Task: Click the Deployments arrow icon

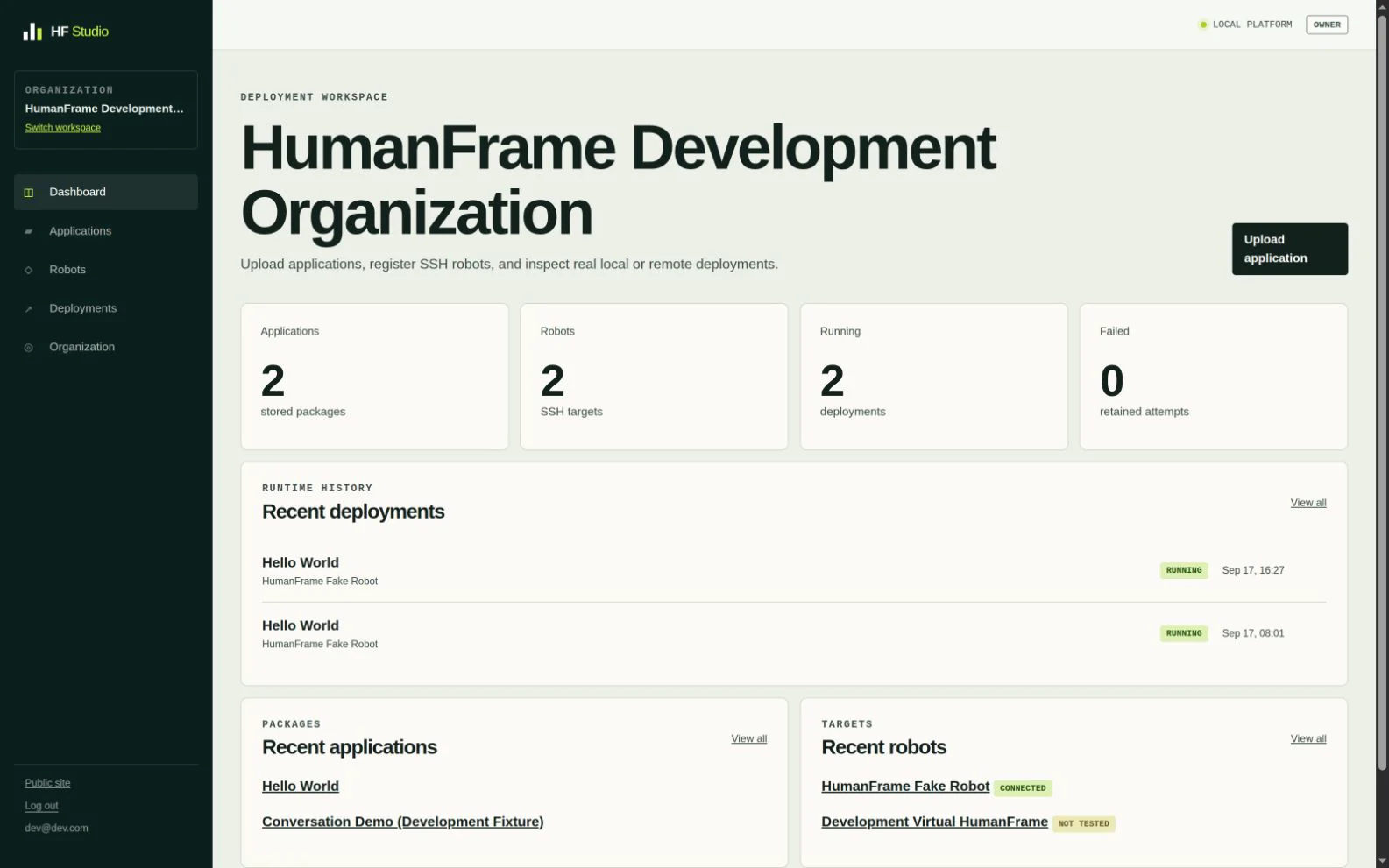Action: 29,308
